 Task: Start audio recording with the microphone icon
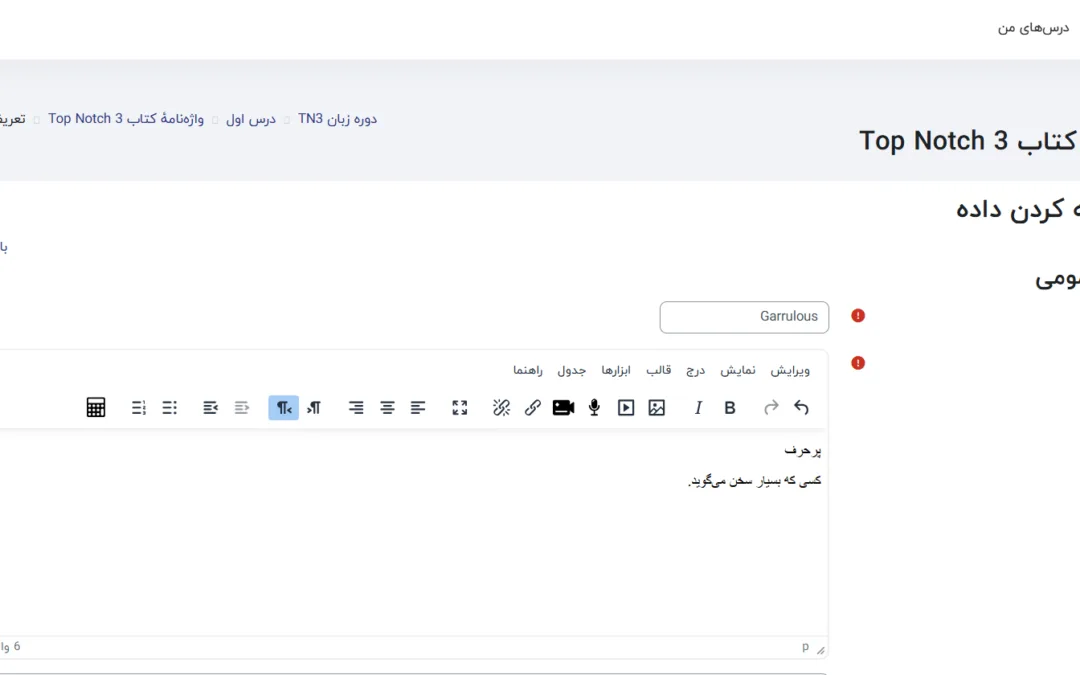[594, 408]
